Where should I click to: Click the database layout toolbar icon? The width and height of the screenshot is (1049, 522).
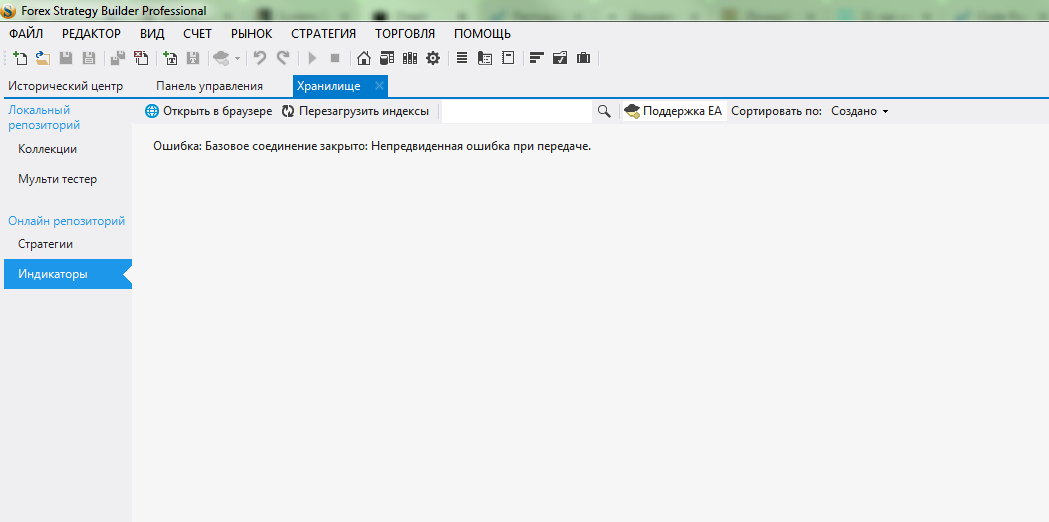387,58
